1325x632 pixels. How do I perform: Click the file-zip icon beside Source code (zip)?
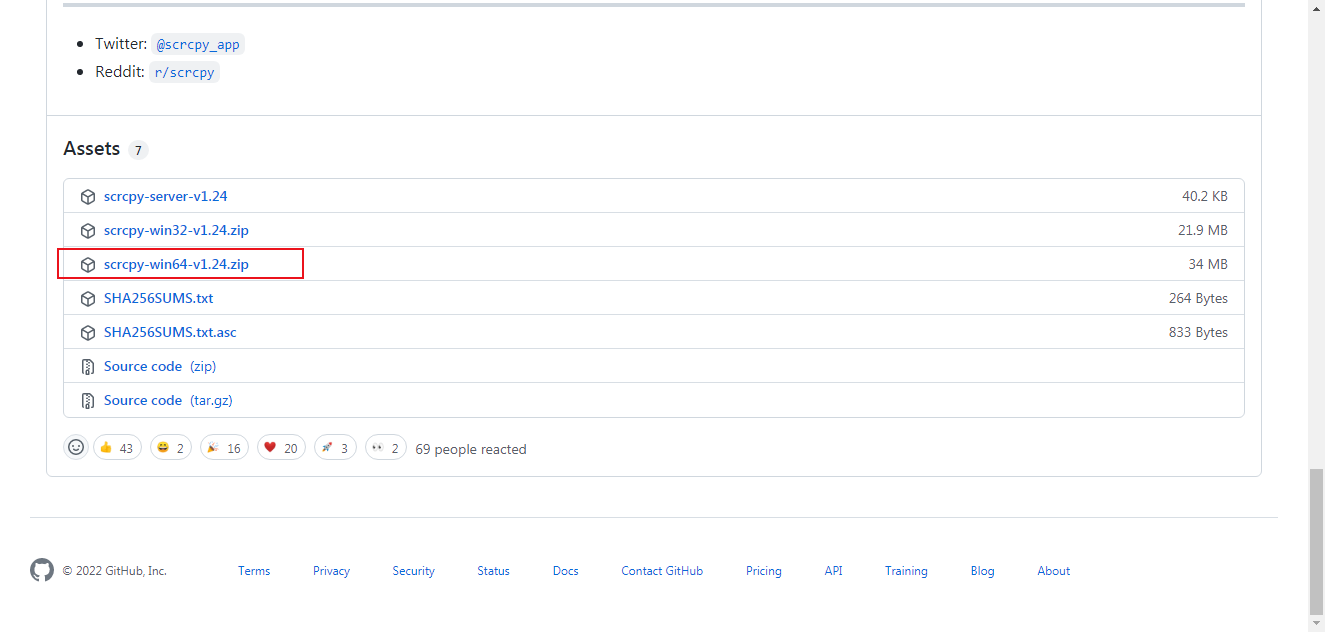click(88, 367)
